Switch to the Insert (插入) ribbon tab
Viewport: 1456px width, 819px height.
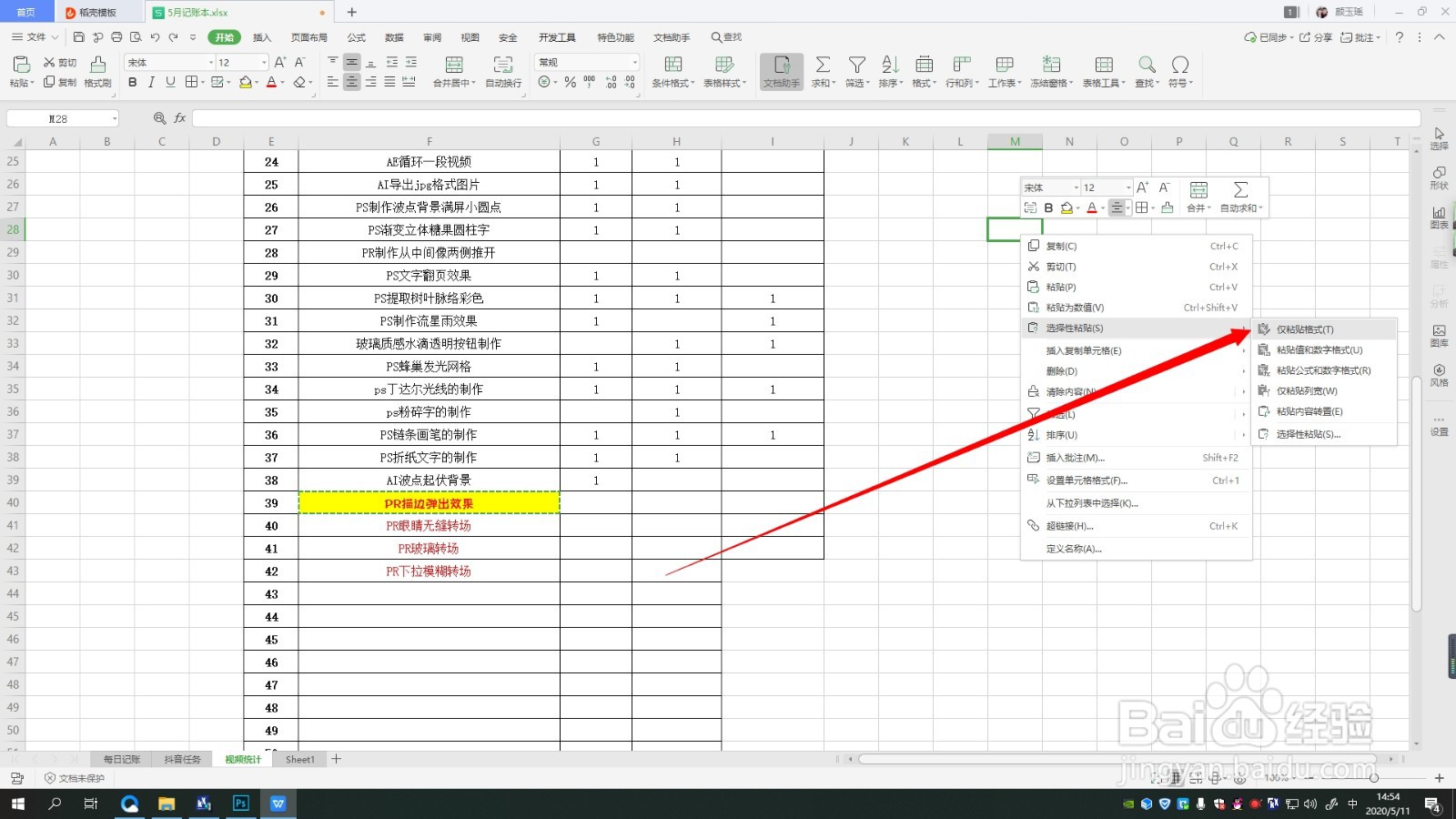262,37
